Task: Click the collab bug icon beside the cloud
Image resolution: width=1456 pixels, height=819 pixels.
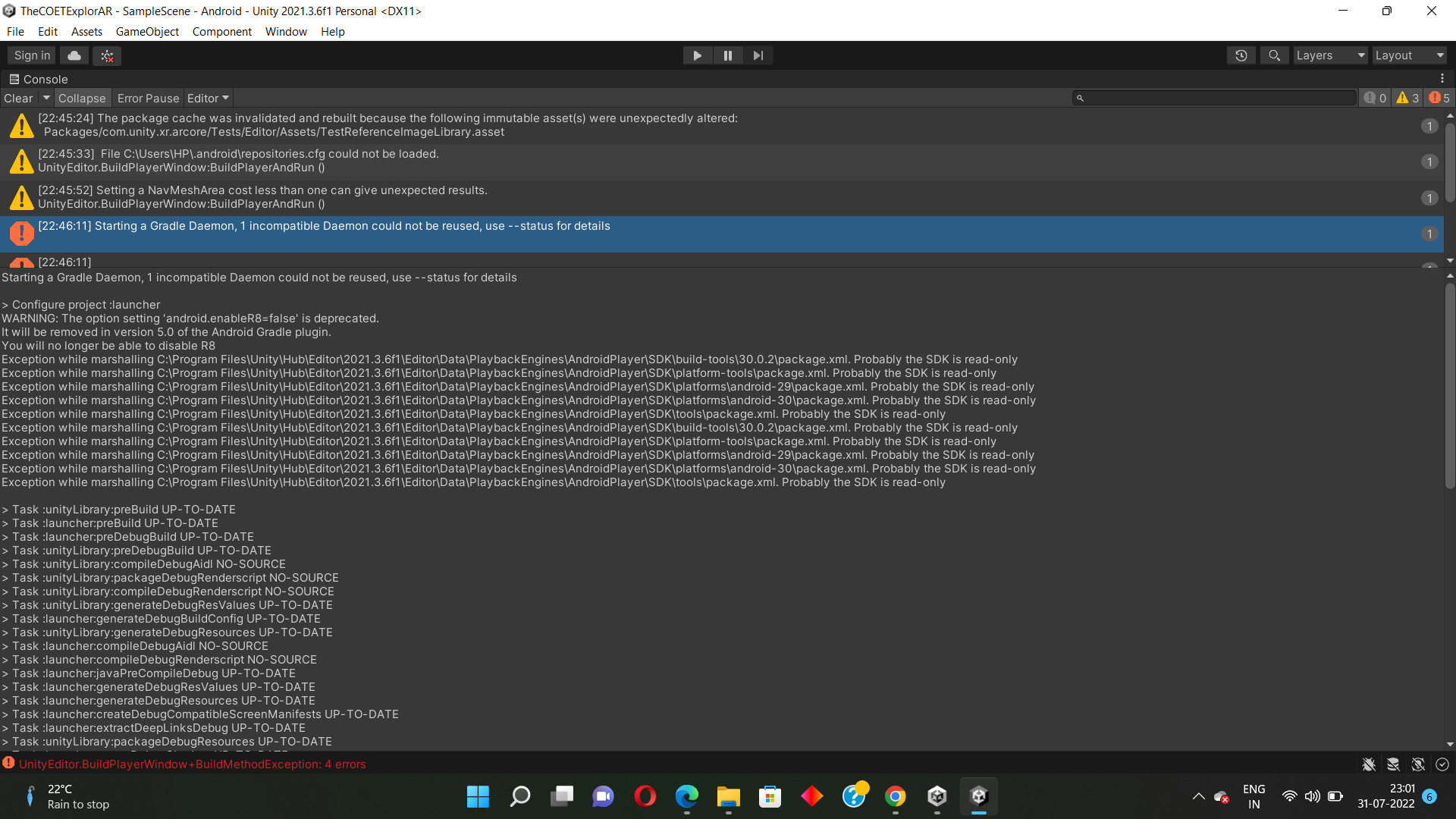Action: coord(107,56)
